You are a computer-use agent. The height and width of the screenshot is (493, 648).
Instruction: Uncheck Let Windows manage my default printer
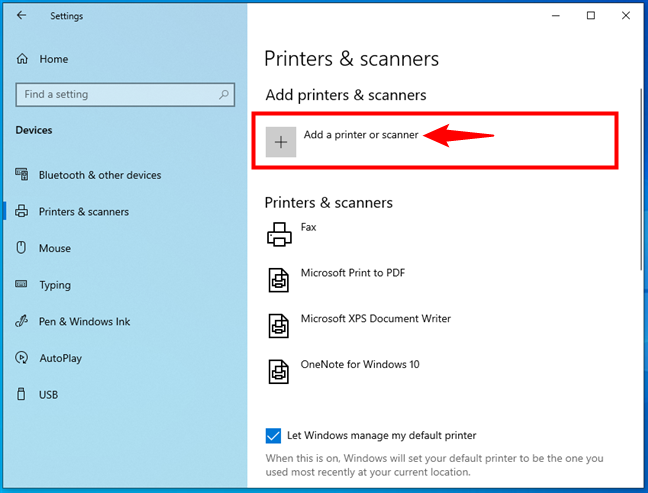click(x=273, y=436)
